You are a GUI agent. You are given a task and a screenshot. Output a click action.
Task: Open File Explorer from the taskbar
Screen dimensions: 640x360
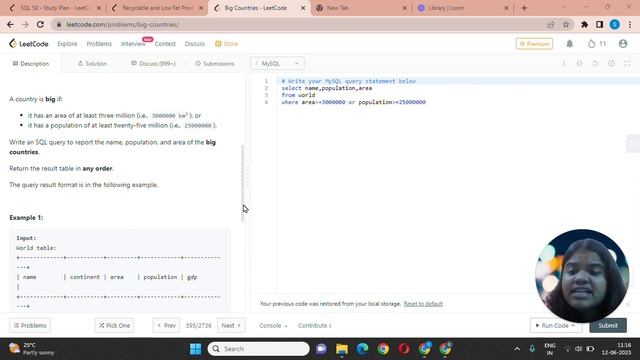coord(342,349)
